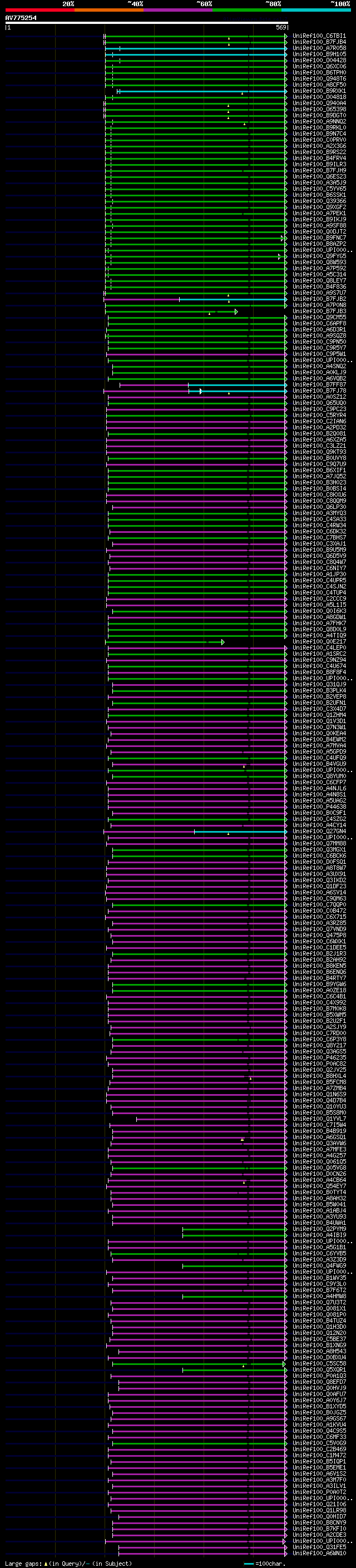
Task: Select label UniRef100_B4FRV4
Action: (319, 159)
